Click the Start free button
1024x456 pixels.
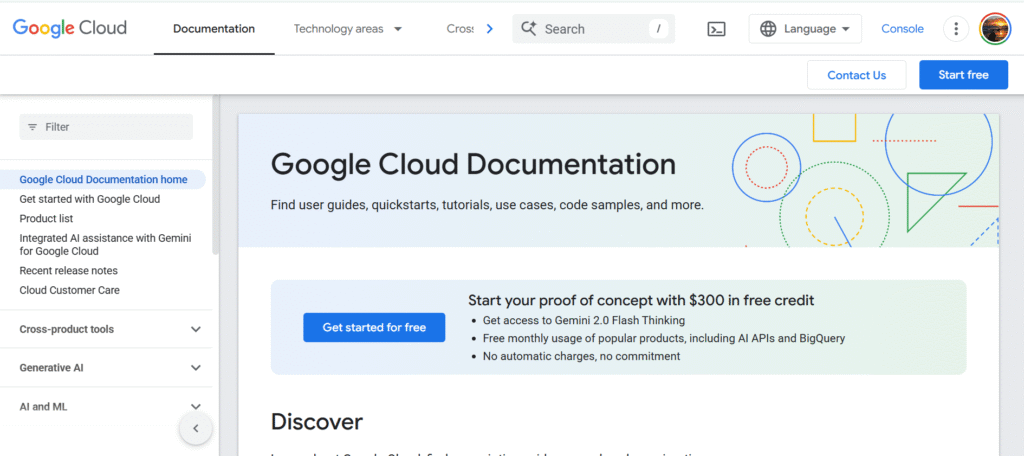pyautogui.click(x=963, y=75)
